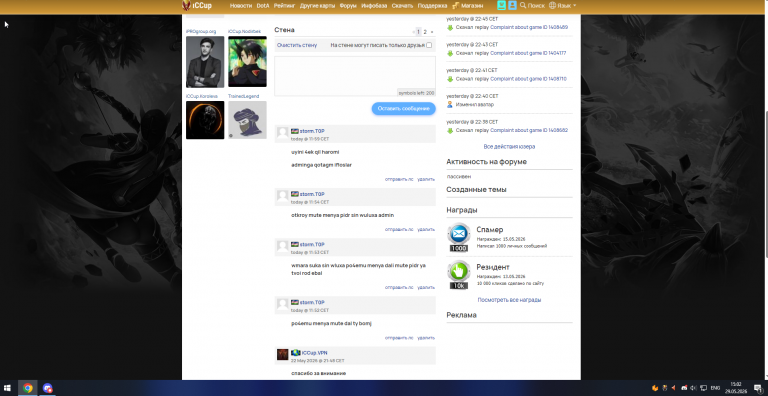
Task: Open the Форум menu item
Action: [348, 5]
